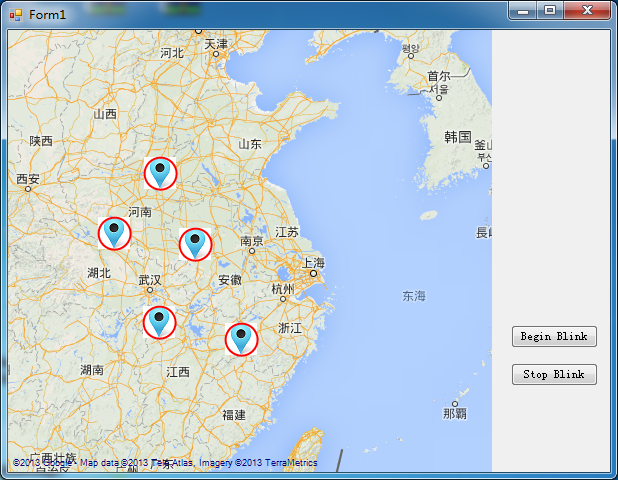The height and width of the screenshot is (480, 618).
Task: Click the marker pin west of 南京
Action: (x=195, y=244)
